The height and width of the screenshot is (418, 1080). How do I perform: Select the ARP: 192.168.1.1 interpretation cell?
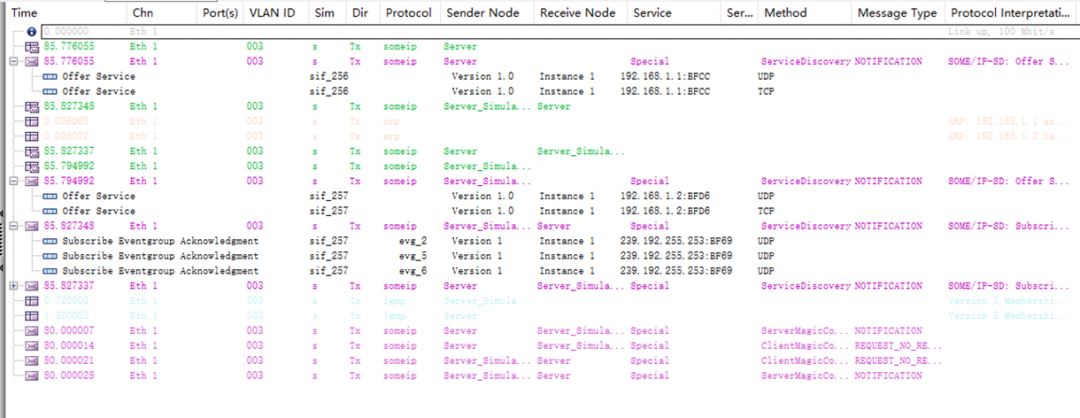(x=1008, y=121)
